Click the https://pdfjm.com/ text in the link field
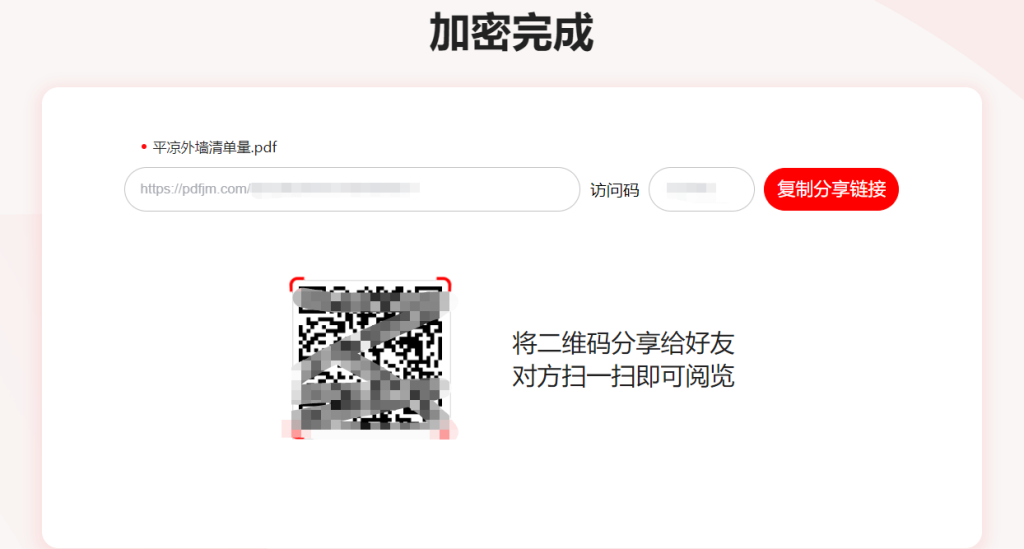This screenshot has height=549, width=1024. click(x=195, y=189)
